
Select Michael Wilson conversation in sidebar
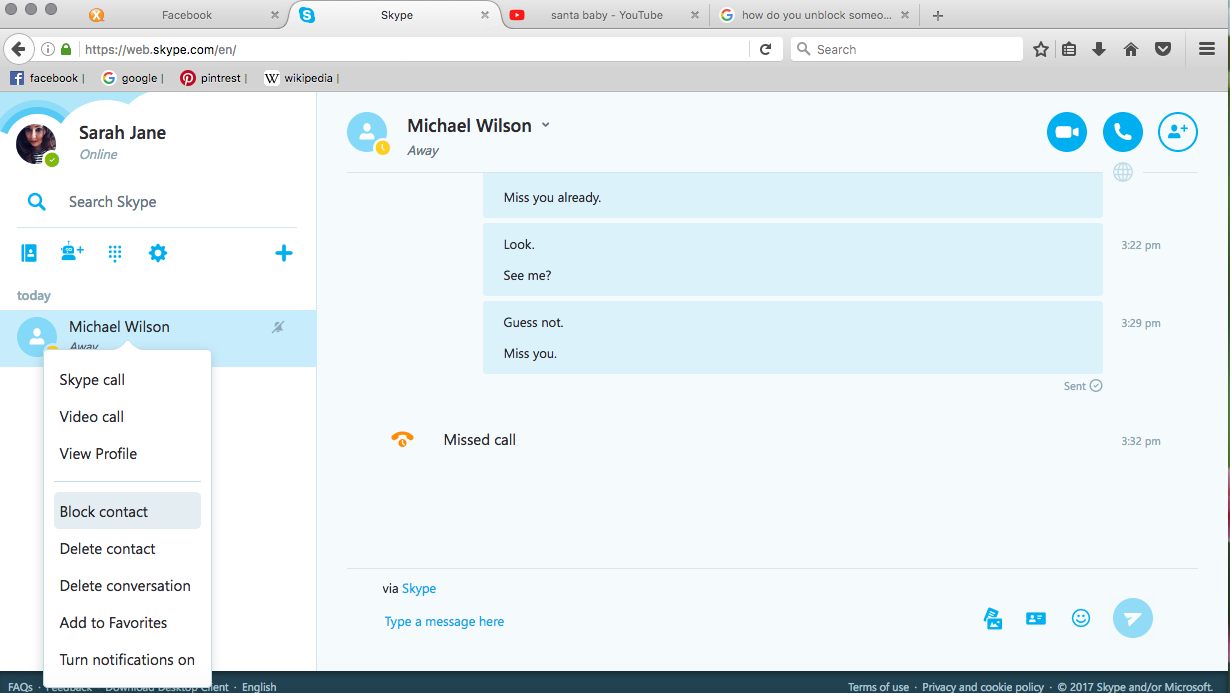coord(158,338)
